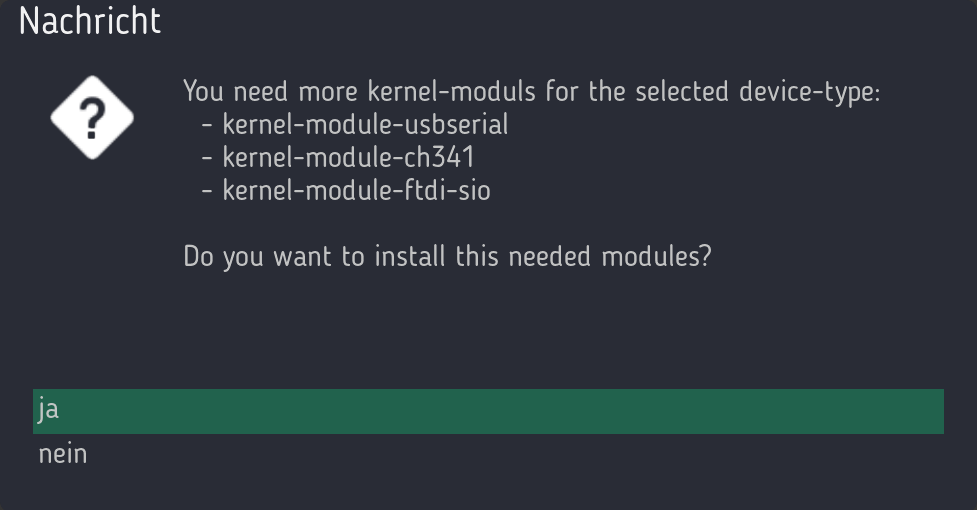Click the kernel-module-ftdi-sio entry
Screen dimensions: 977x510
356,189
